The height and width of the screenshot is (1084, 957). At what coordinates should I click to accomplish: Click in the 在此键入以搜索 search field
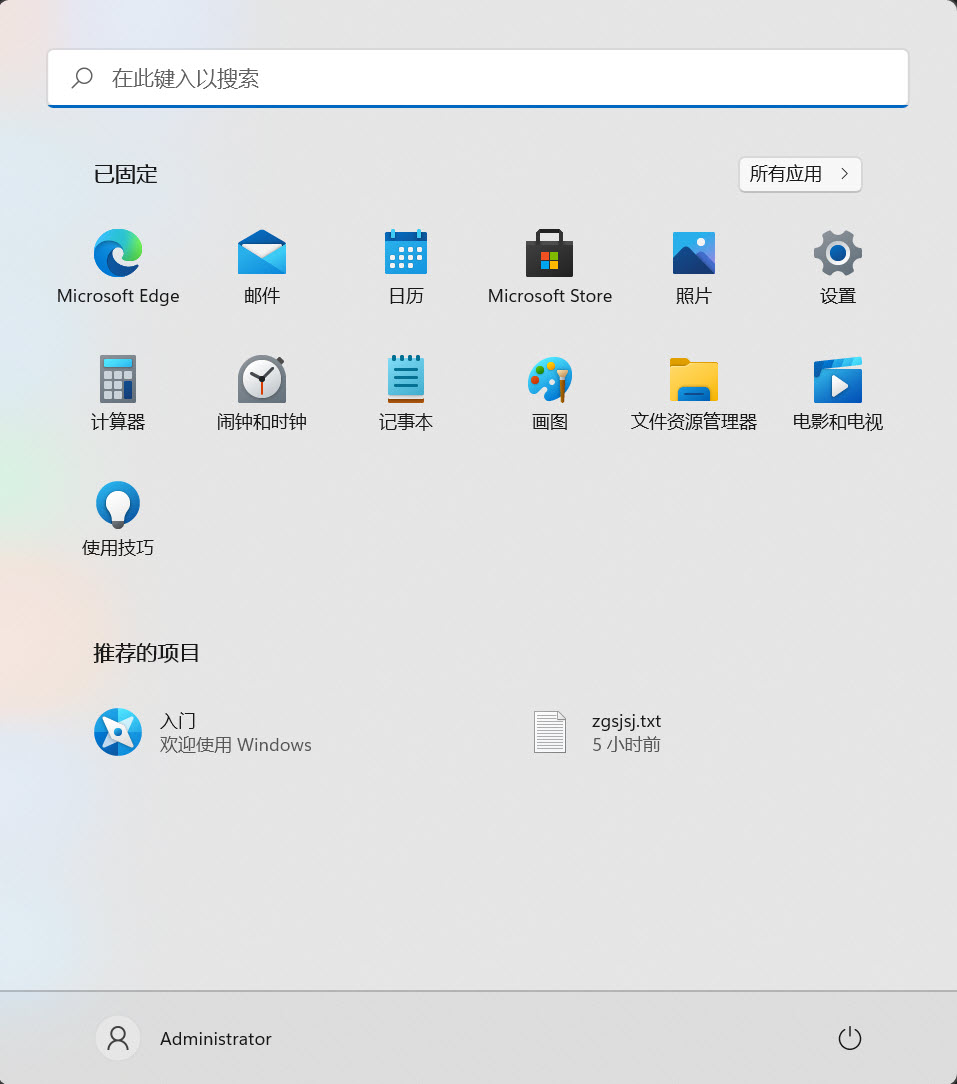[x=478, y=78]
